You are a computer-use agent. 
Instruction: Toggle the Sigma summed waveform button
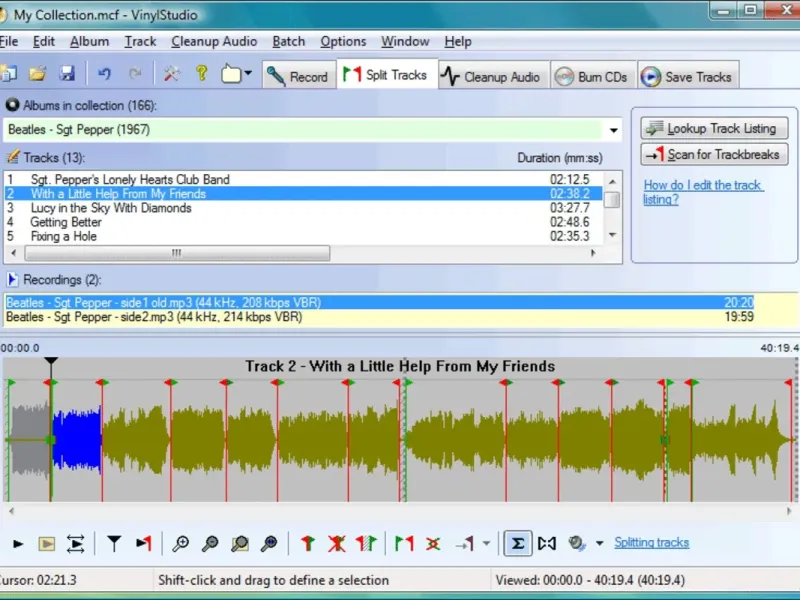click(517, 544)
